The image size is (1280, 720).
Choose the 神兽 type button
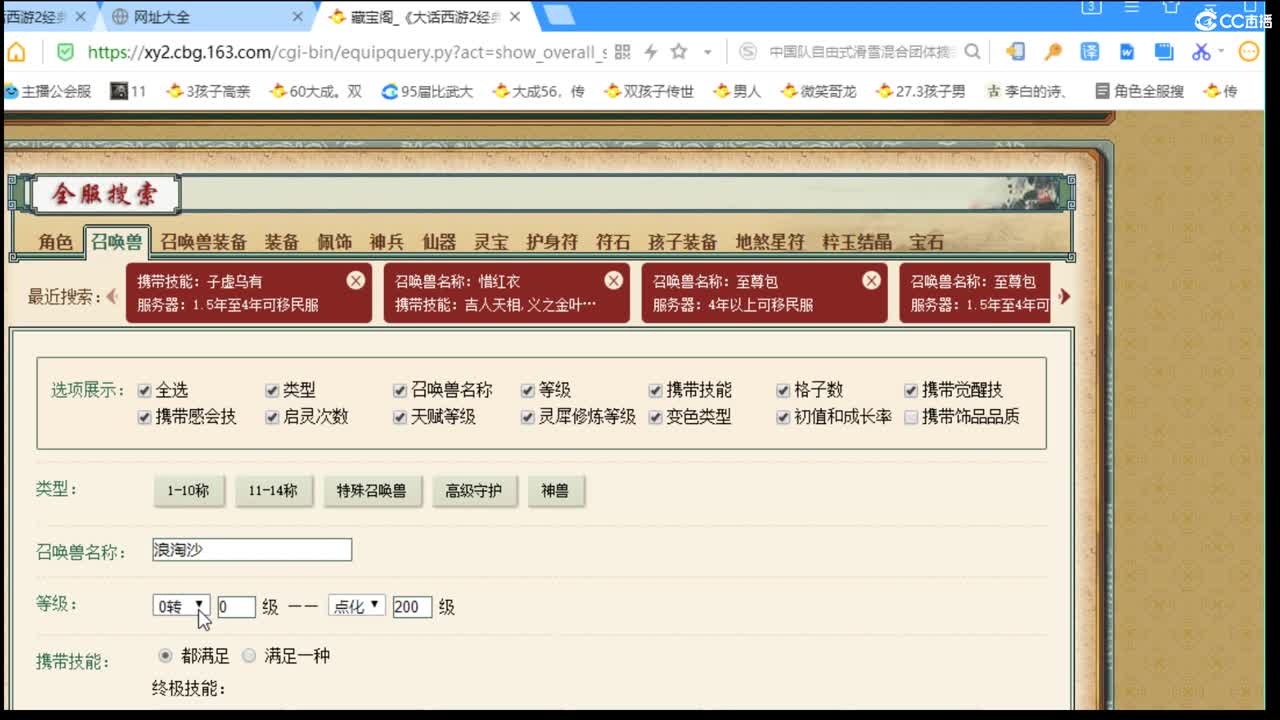(x=555, y=491)
